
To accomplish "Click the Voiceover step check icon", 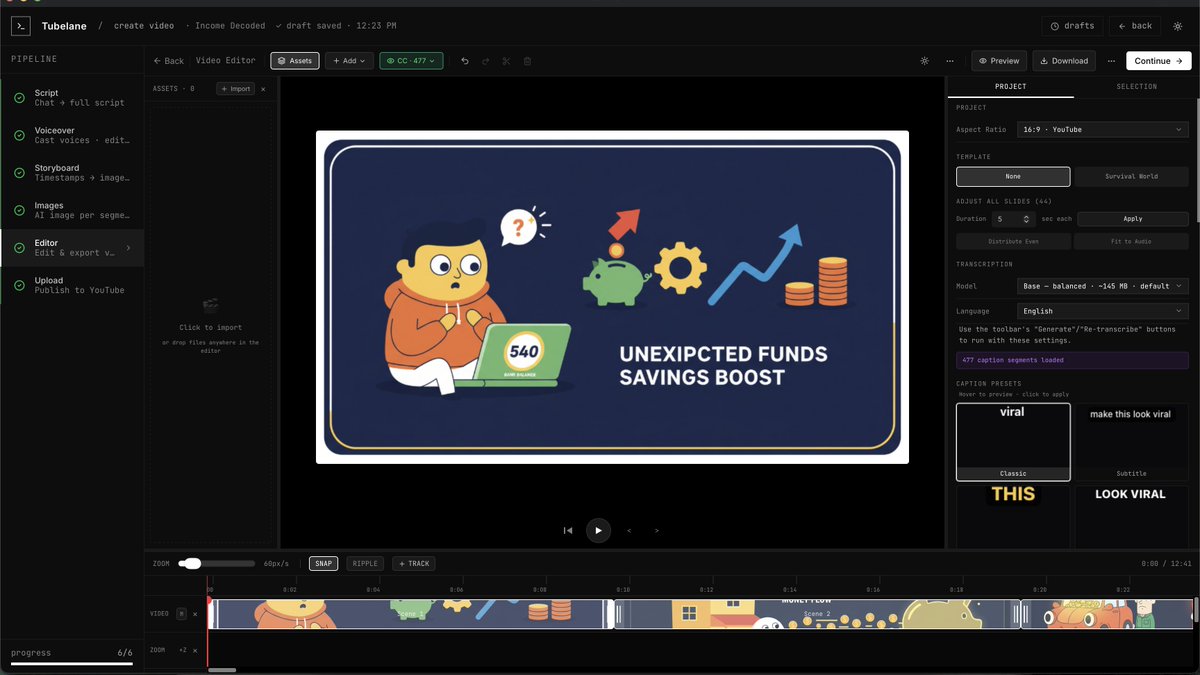I will [x=19, y=135].
